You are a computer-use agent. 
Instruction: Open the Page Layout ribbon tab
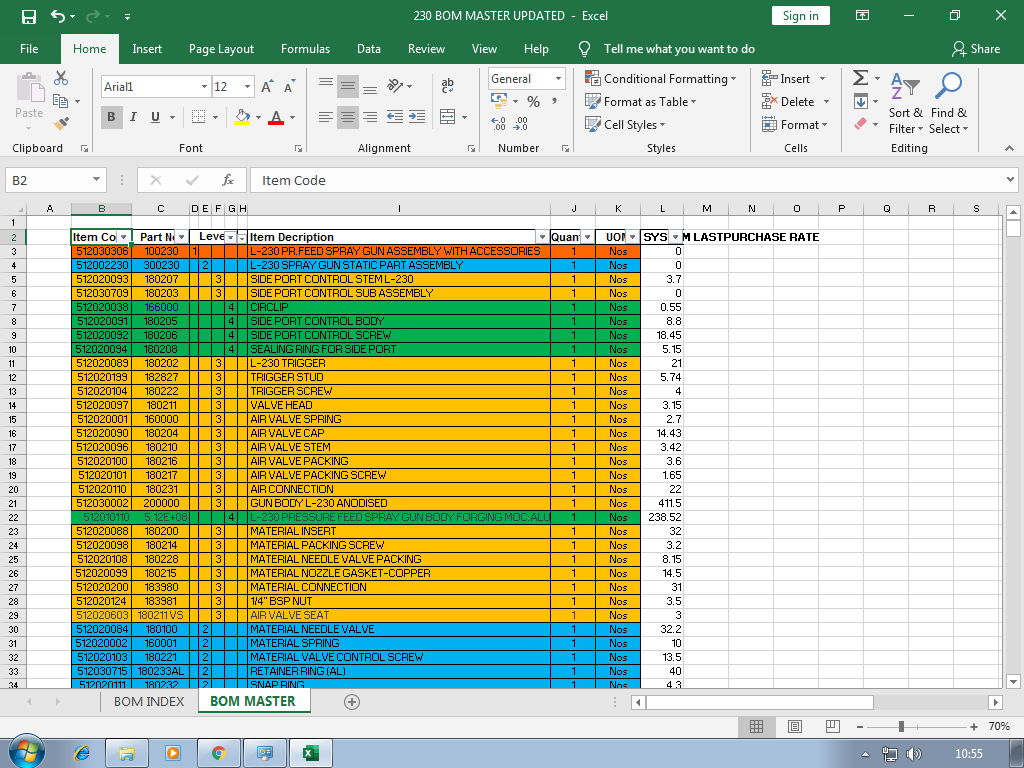coord(221,49)
